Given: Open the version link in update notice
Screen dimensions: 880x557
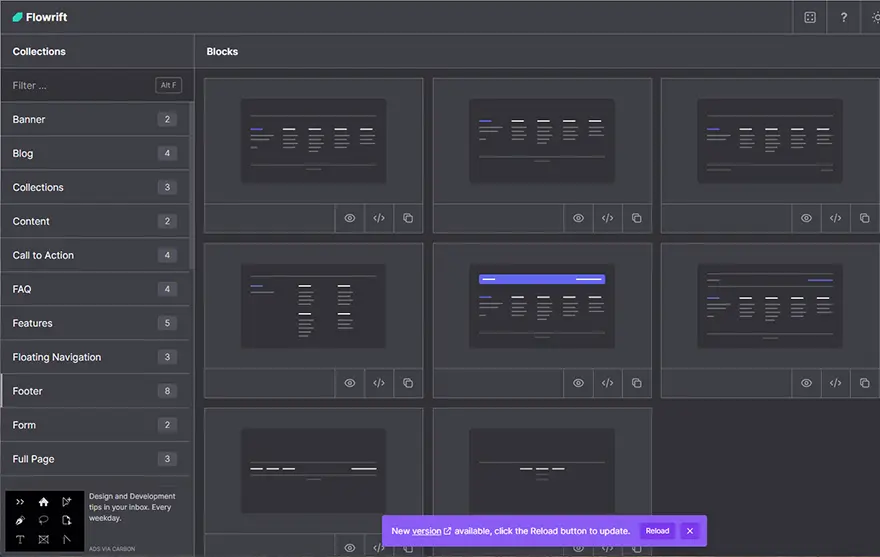Looking at the screenshot, I should (431, 531).
